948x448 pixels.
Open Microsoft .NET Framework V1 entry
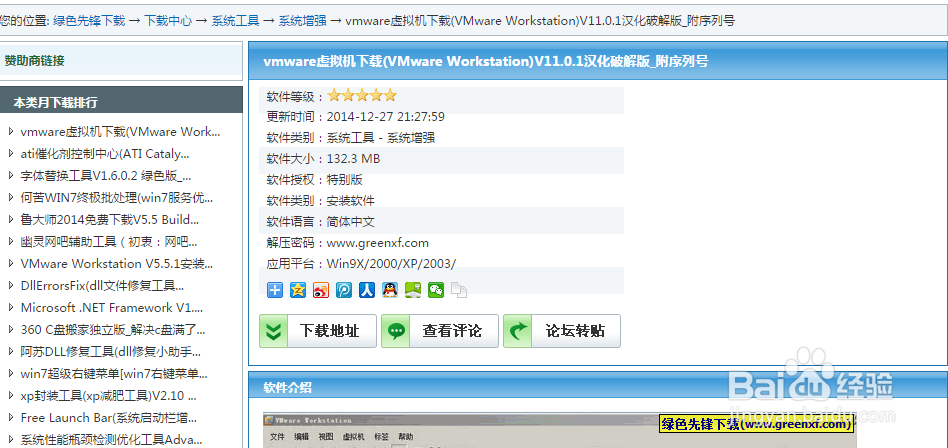point(112,307)
